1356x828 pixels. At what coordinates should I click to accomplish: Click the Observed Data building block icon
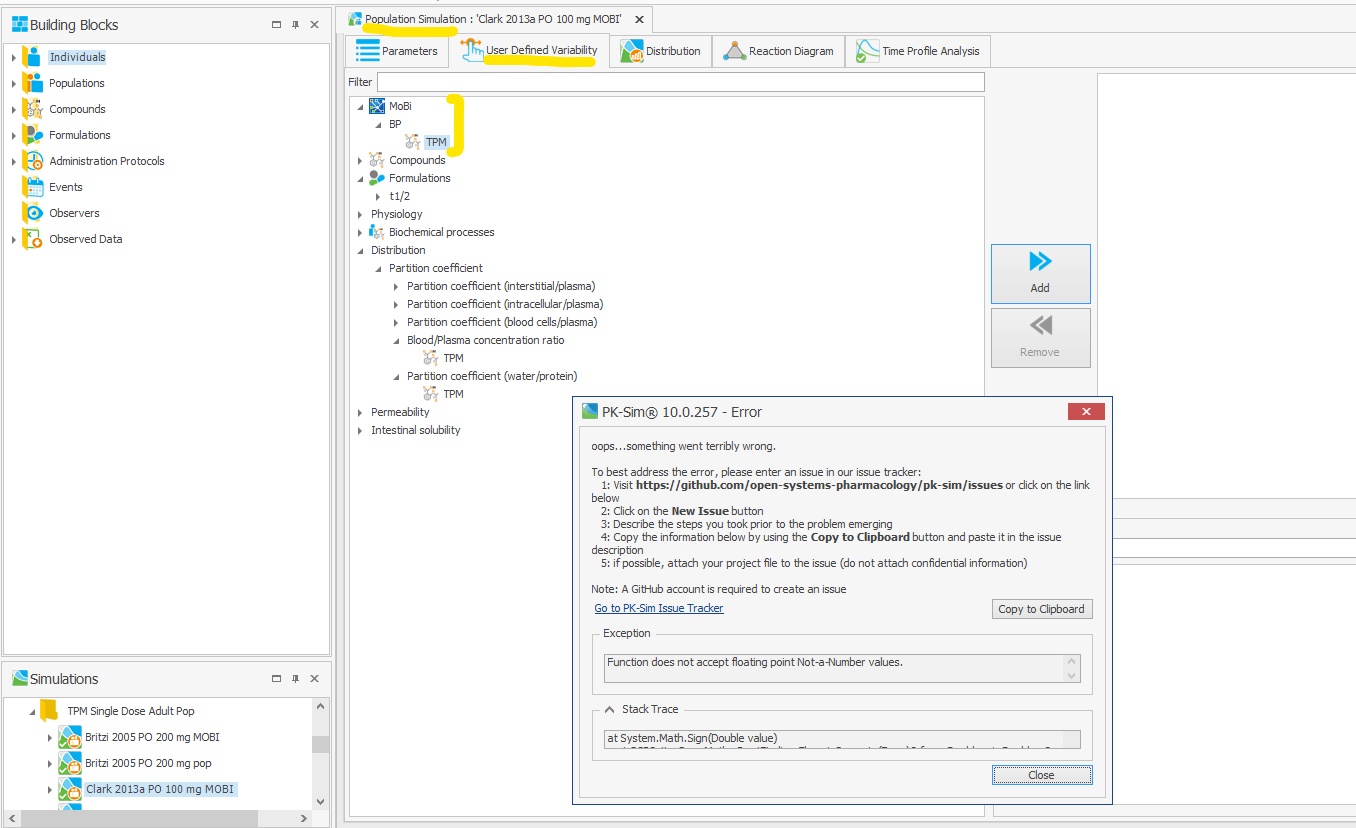[x=30, y=238]
